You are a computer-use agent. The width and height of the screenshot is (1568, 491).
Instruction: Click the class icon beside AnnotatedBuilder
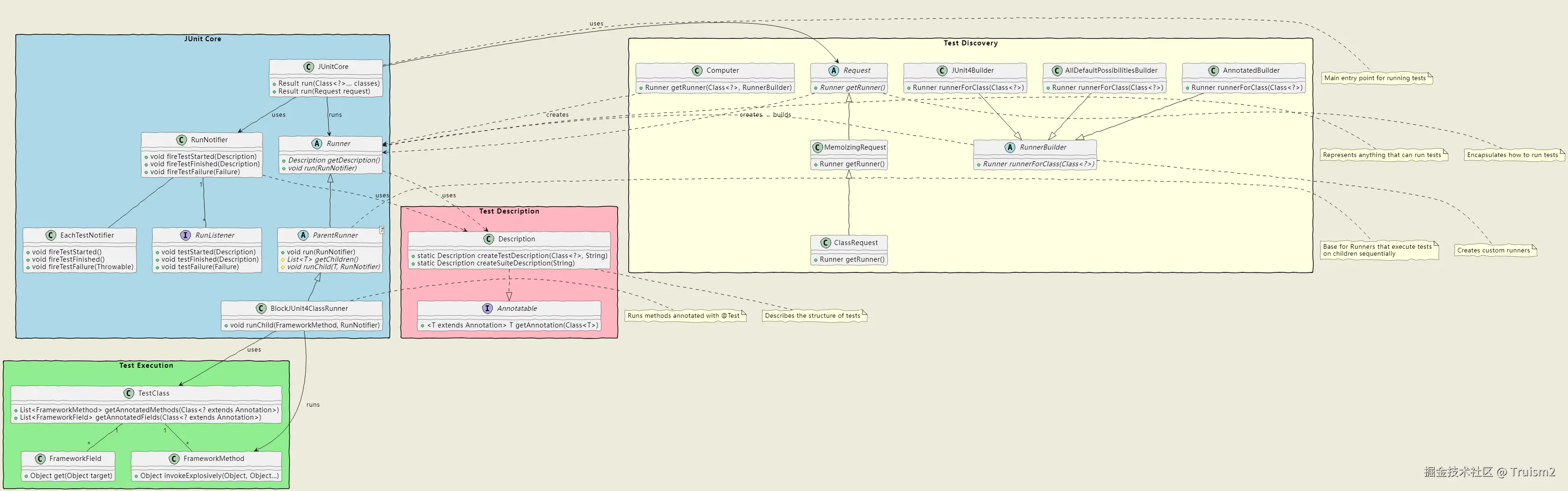(1214, 71)
